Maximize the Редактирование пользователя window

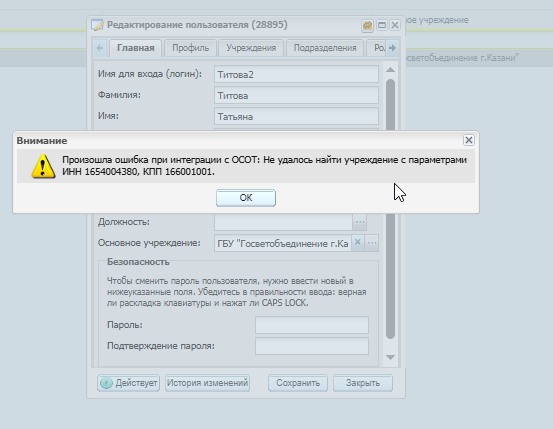pyautogui.click(x=382, y=25)
